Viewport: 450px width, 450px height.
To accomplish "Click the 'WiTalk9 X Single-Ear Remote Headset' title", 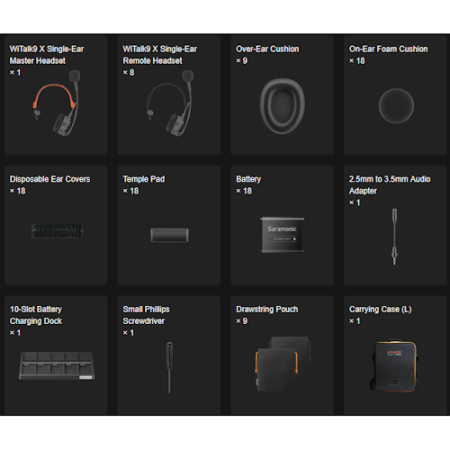I will point(160,55).
